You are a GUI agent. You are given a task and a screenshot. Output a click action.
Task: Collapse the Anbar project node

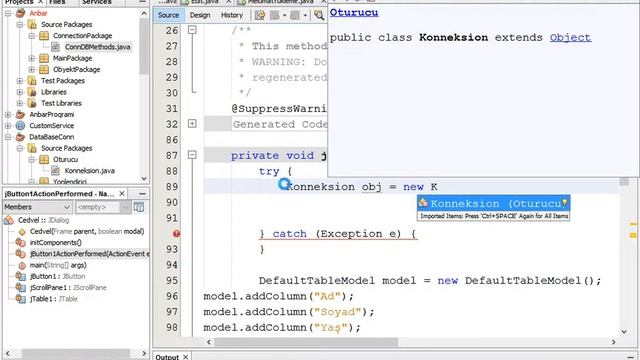pyautogui.click(x=8, y=13)
